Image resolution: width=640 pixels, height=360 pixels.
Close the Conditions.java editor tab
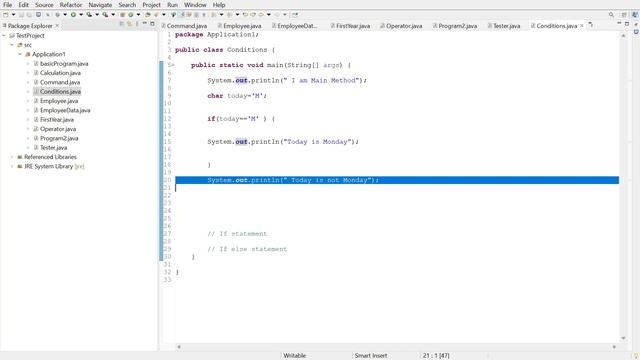(x=582, y=26)
